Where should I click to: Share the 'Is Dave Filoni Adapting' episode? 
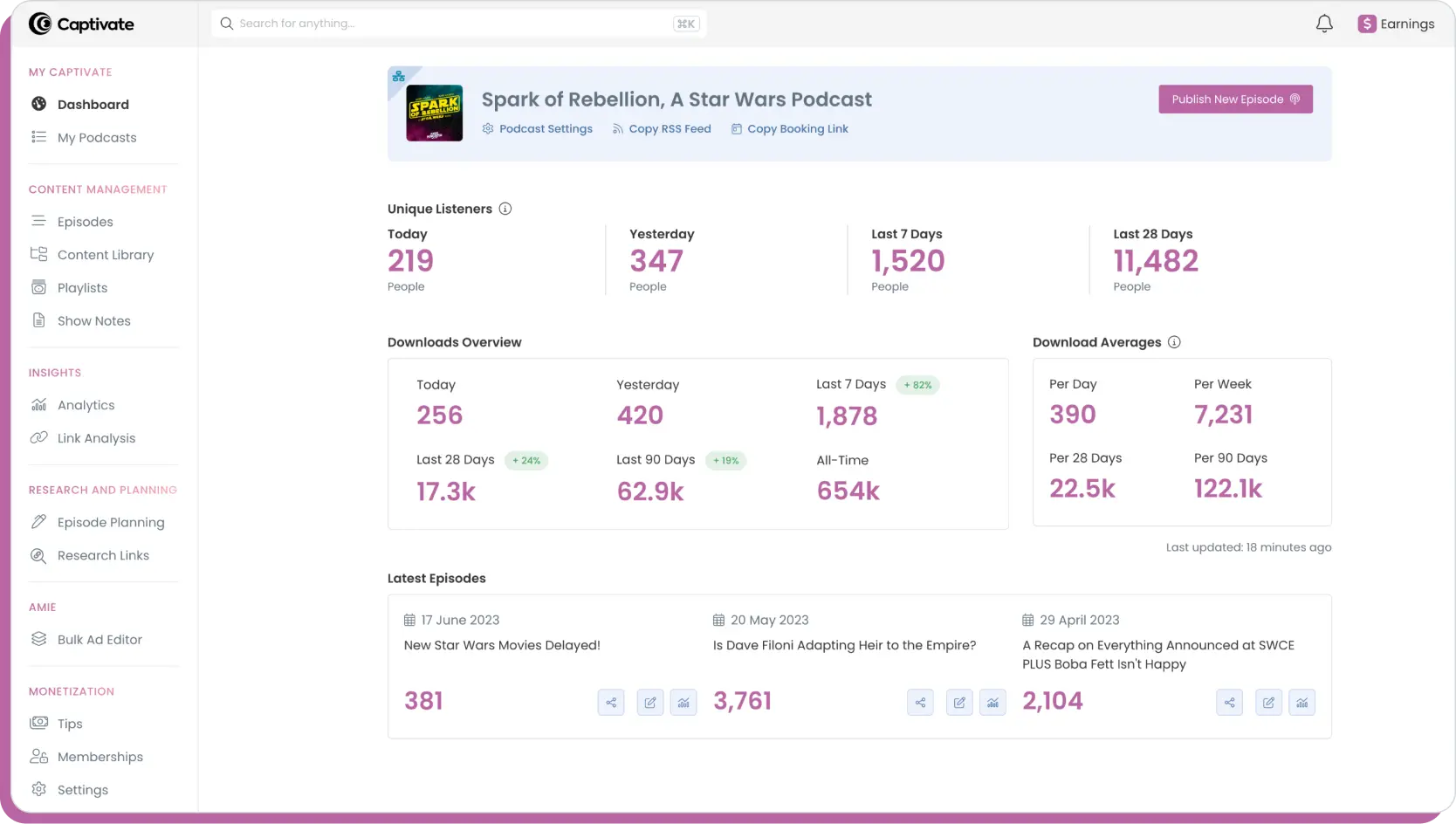point(920,702)
